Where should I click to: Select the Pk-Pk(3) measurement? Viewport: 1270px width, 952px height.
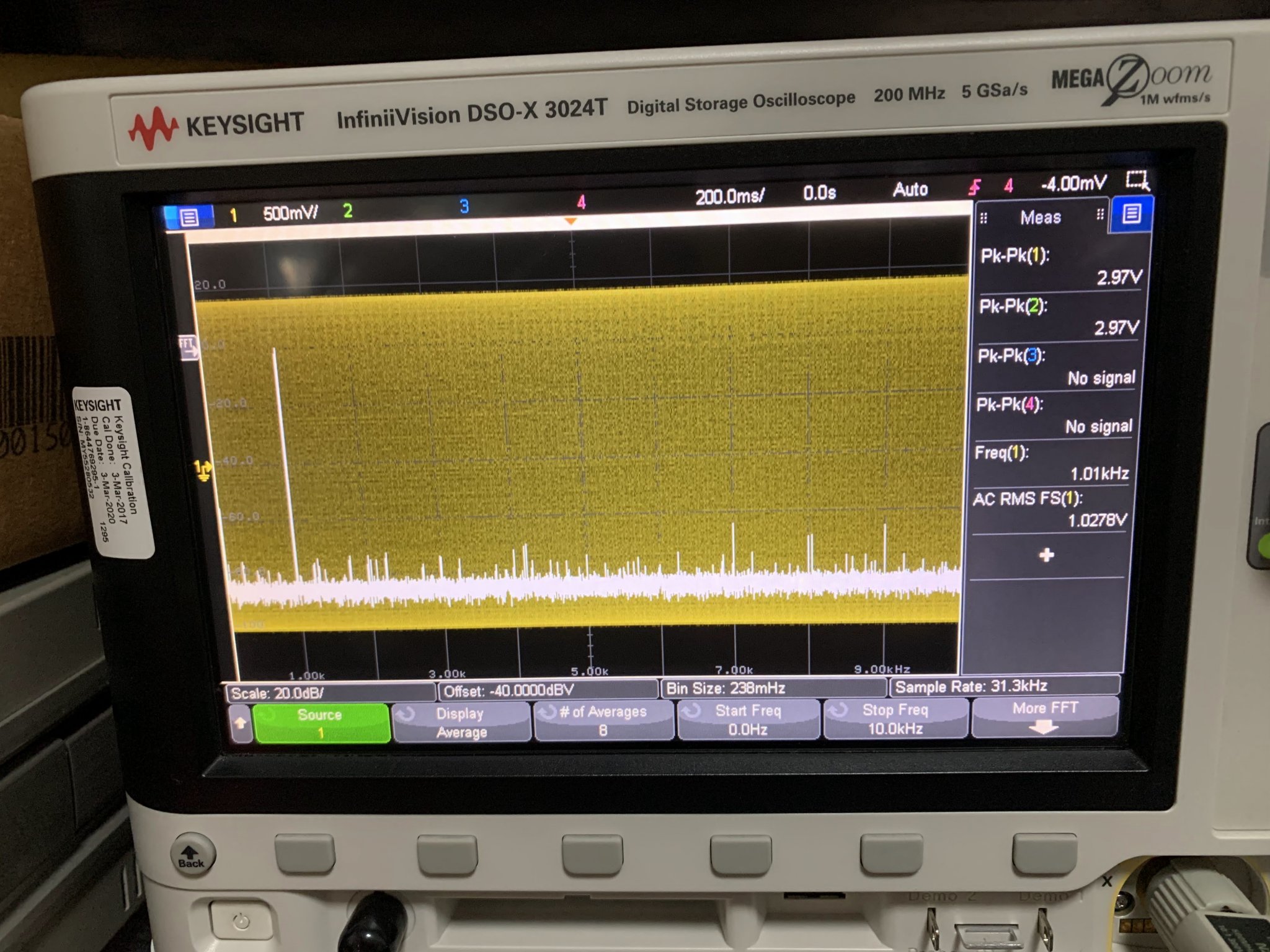click(x=1057, y=366)
